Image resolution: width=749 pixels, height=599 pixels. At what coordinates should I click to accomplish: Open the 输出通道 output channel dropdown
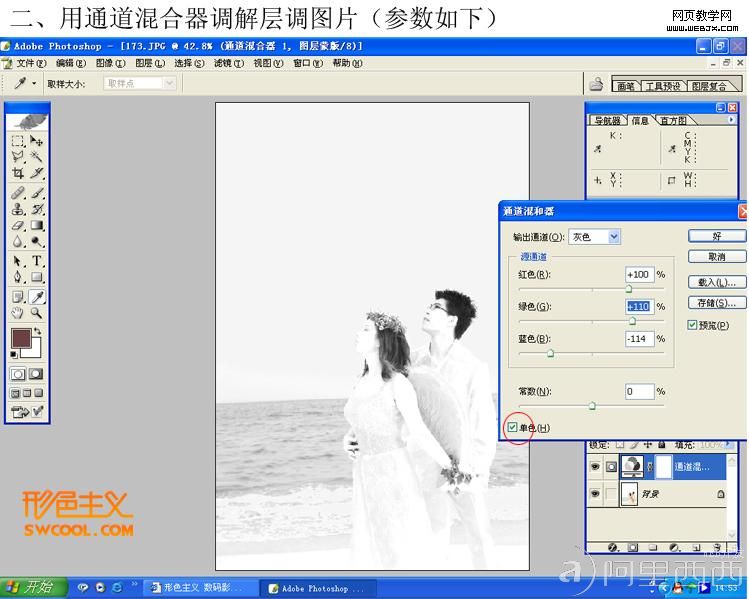(x=595, y=237)
